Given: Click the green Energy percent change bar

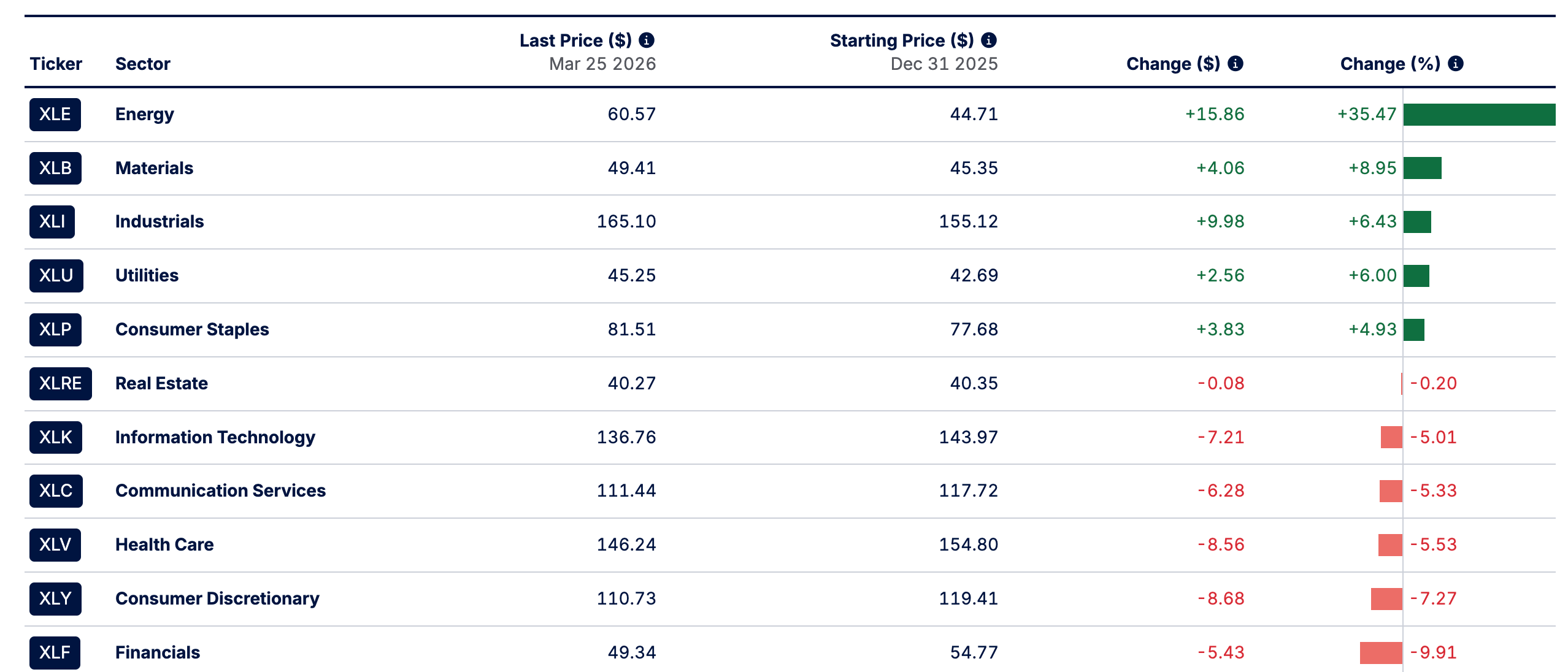Looking at the screenshot, I should tap(1478, 115).
